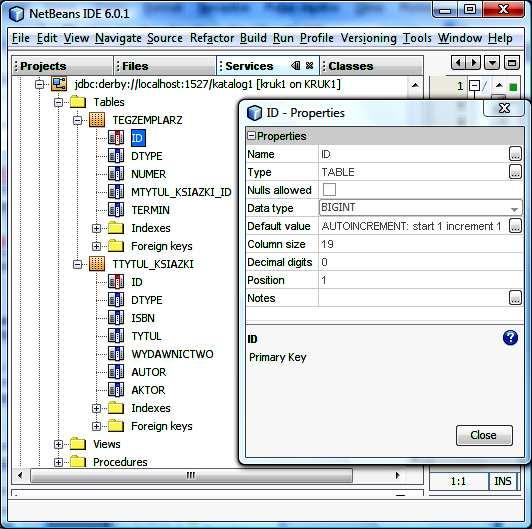Expand the Procedures node

pyautogui.click(x=59, y=462)
